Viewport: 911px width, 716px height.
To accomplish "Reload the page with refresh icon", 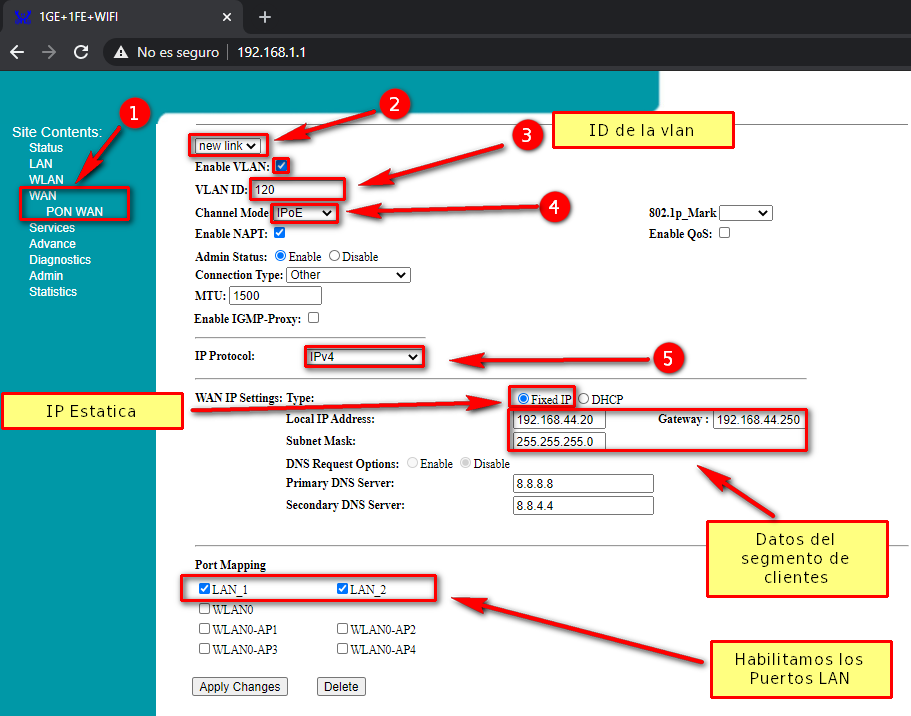I will 82,52.
